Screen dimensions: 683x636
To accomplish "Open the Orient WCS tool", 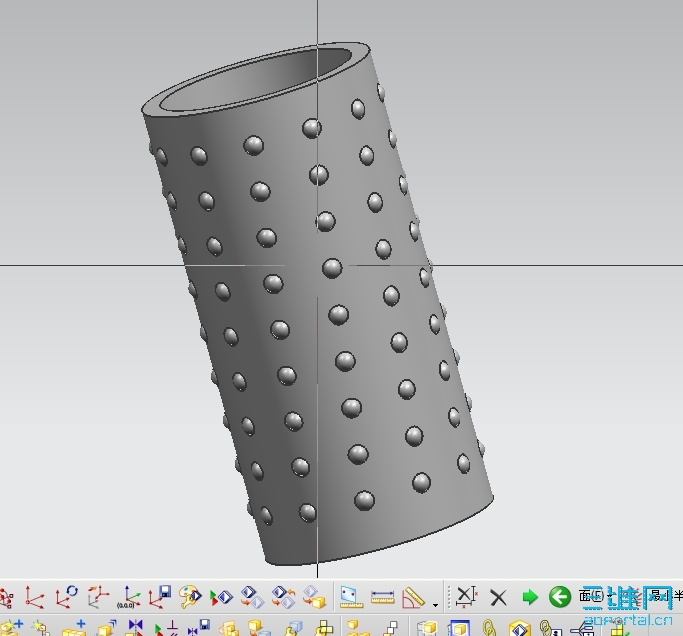I will pos(98,597).
